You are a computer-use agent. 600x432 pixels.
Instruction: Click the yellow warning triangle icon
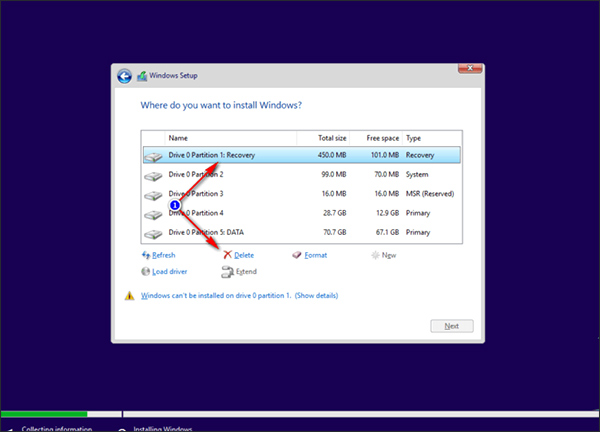[x=130, y=295]
